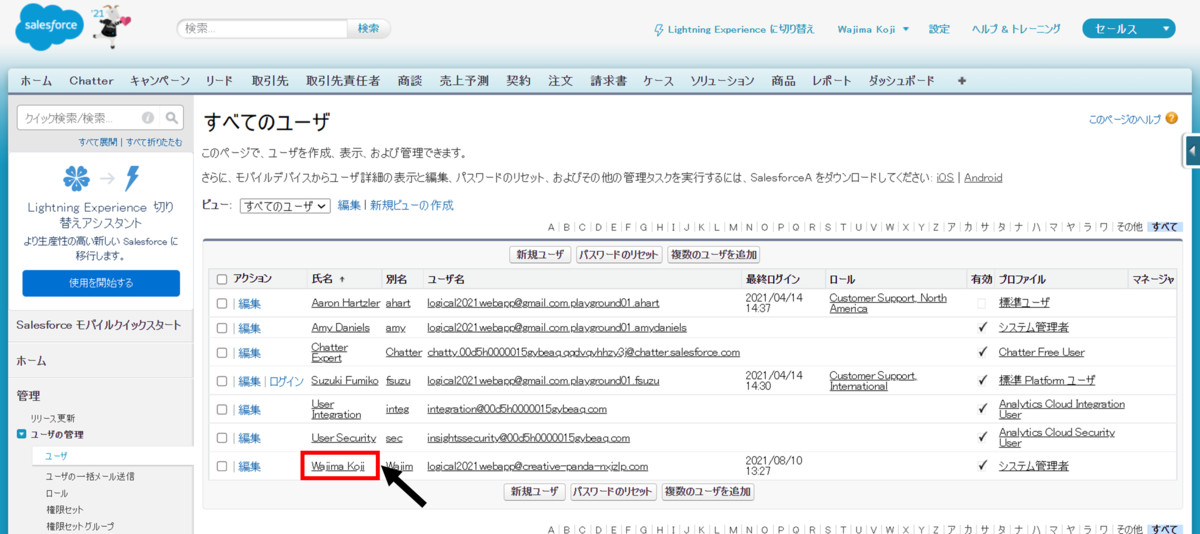Open リリース更新 in sidebar
Viewport: 1200px width, 534px height.
pyautogui.click(x=52, y=418)
